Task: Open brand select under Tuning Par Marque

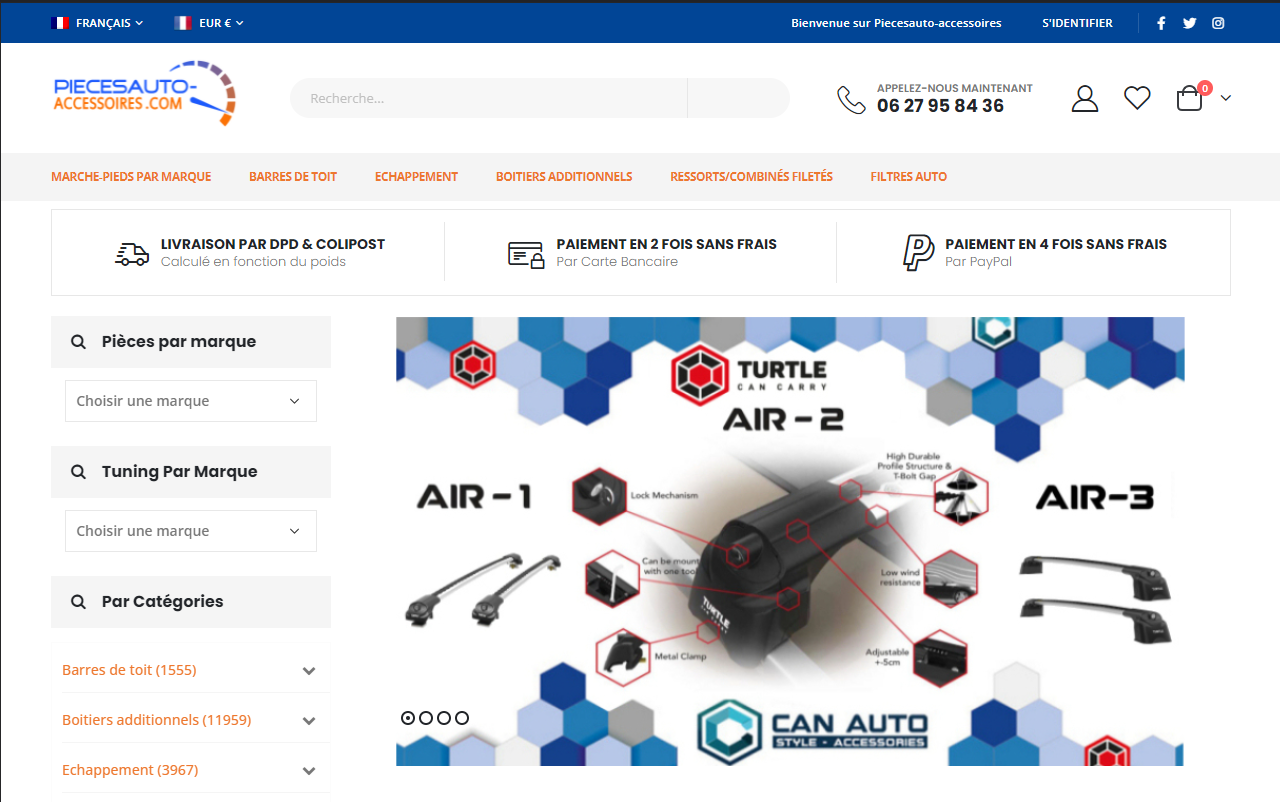Action: (x=191, y=531)
